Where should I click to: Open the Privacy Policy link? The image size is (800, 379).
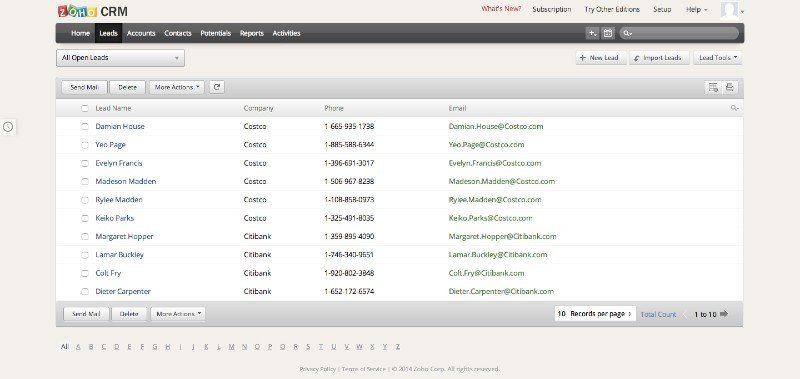317,369
